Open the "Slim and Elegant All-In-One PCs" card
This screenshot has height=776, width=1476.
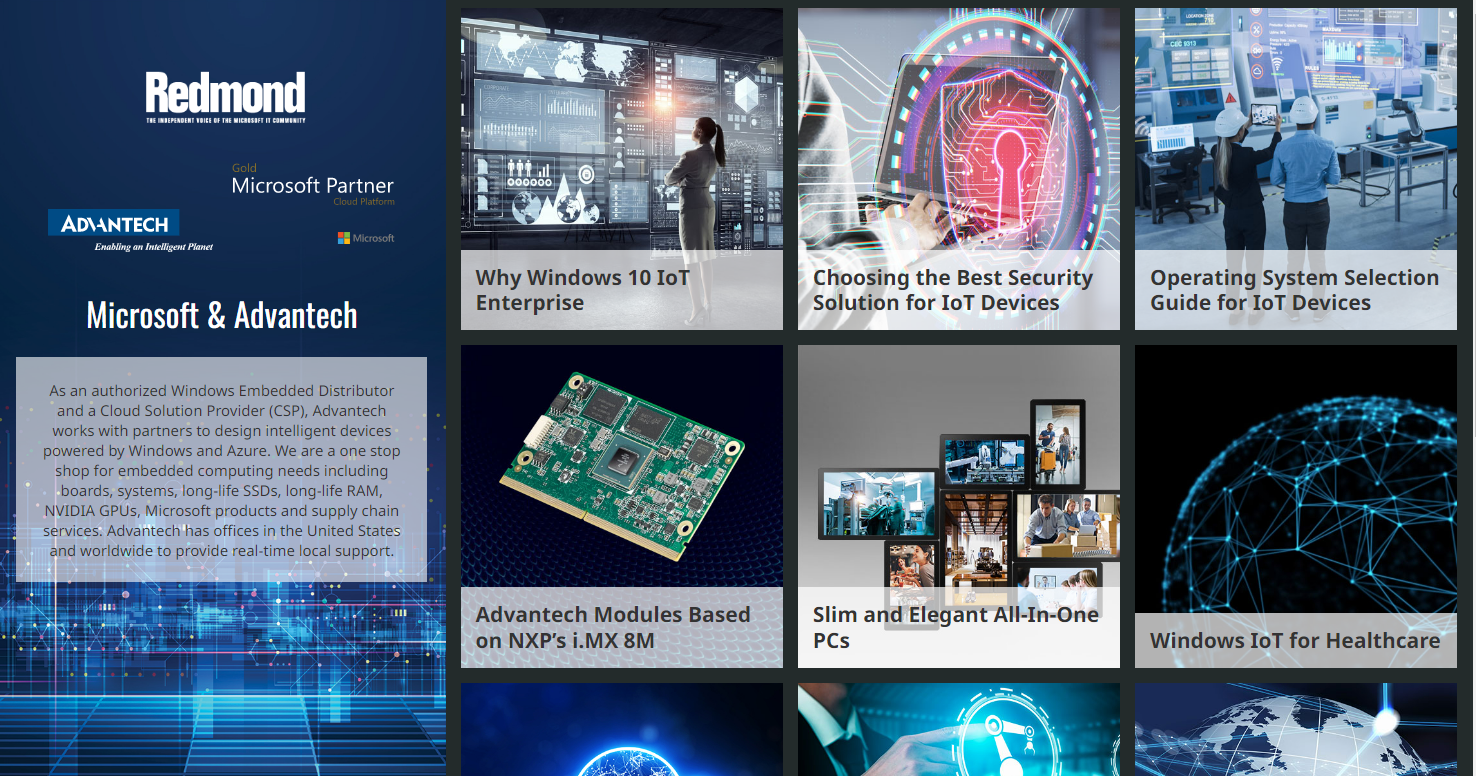click(x=959, y=507)
